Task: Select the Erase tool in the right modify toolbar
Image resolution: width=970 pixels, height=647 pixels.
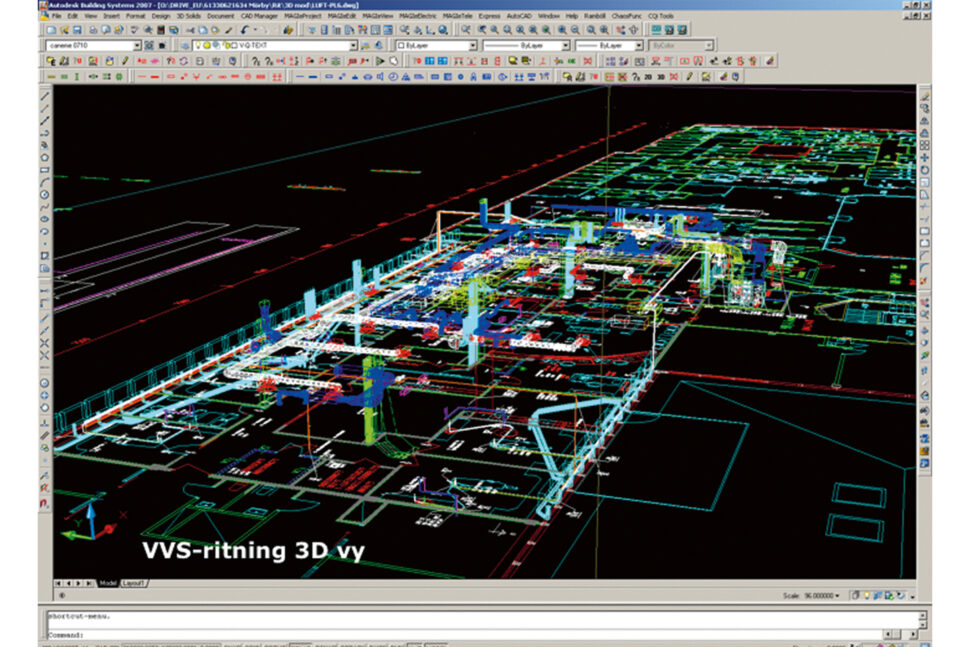Action: 924,97
